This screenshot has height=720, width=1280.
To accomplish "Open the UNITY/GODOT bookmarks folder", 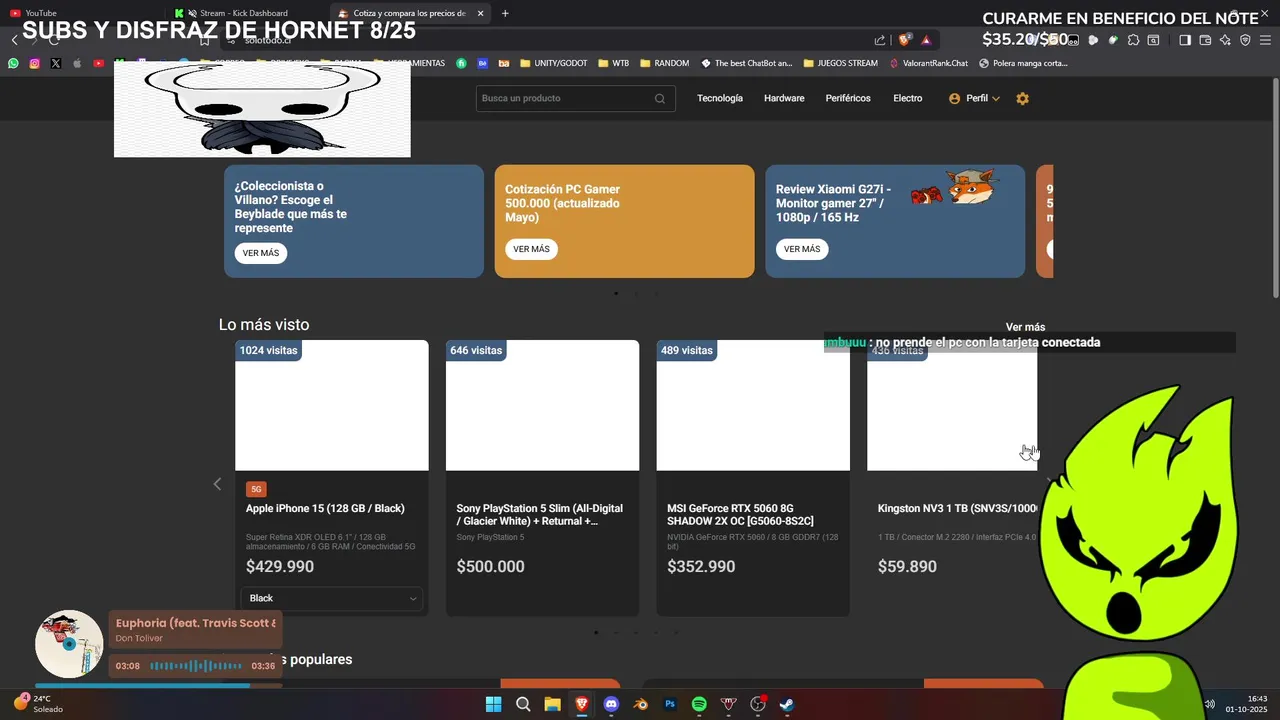I will tap(552, 63).
